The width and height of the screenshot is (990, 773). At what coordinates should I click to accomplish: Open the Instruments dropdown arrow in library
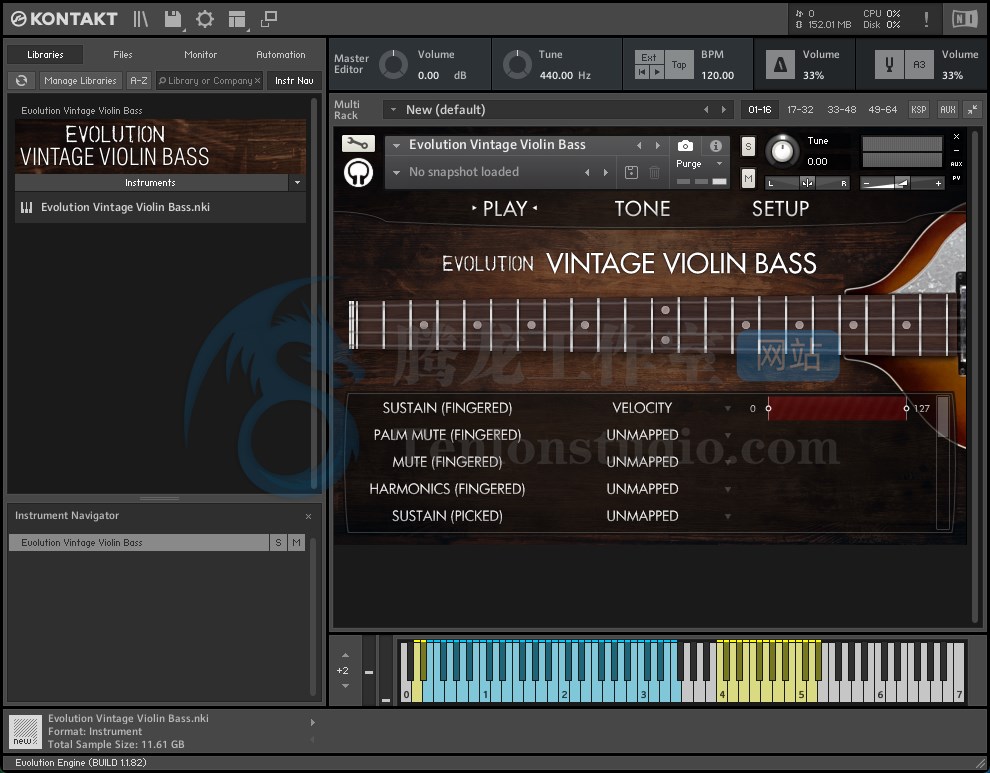pyautogui.click(x=297, y=183)
